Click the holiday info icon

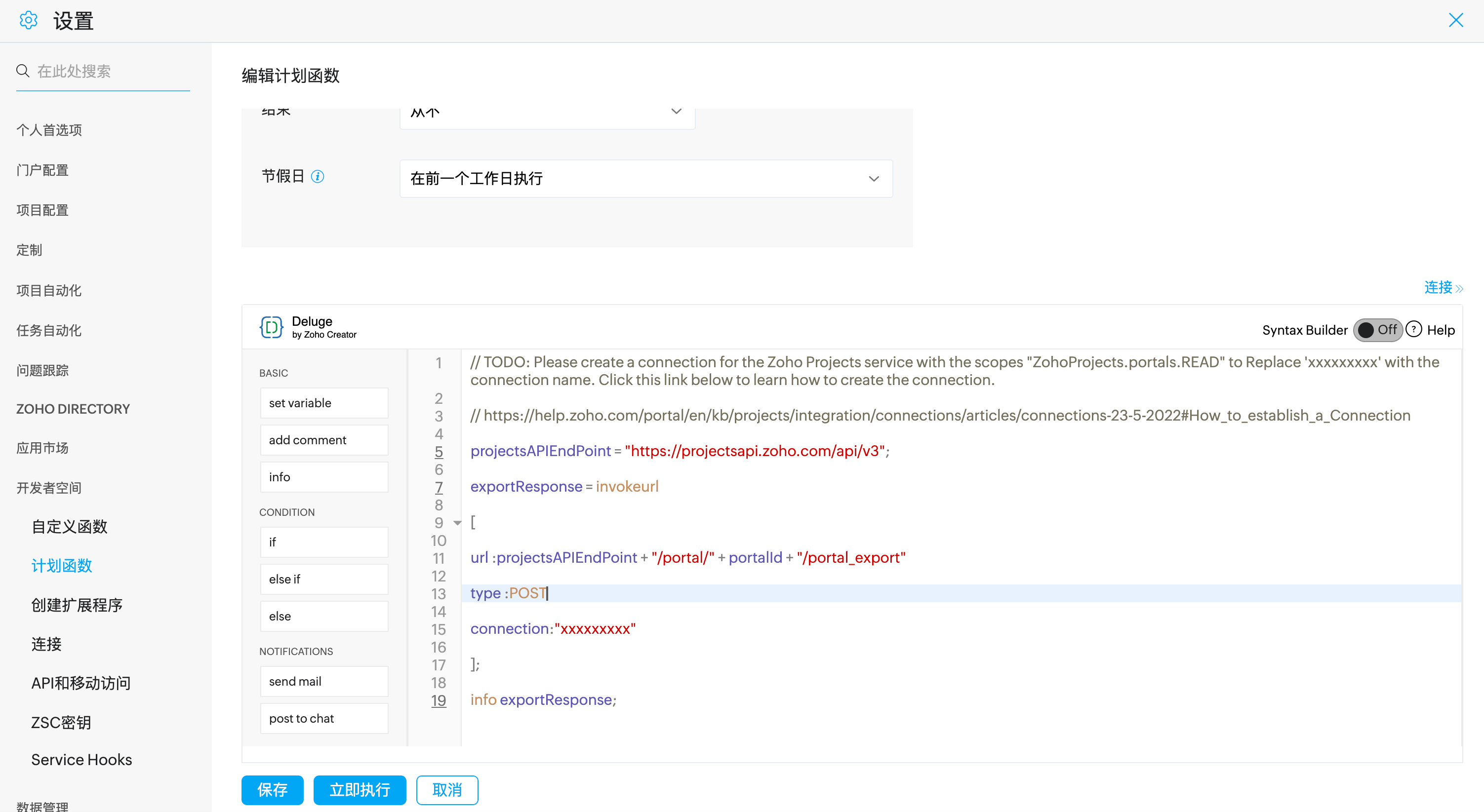point(318,176)
